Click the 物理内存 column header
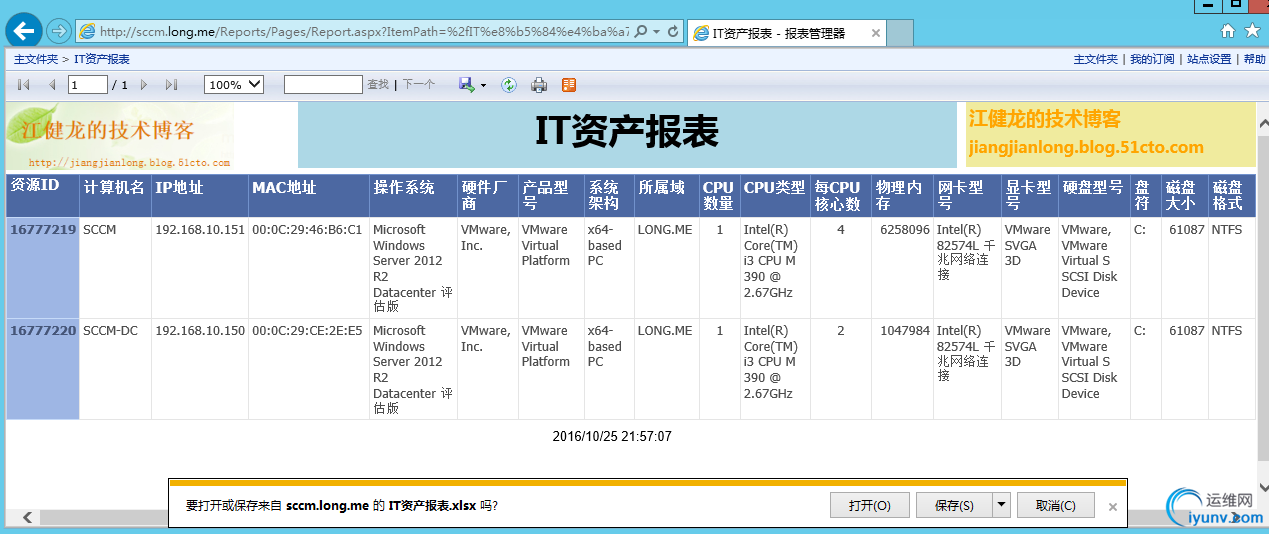The image size is (1269, 534). coord(901,195)
